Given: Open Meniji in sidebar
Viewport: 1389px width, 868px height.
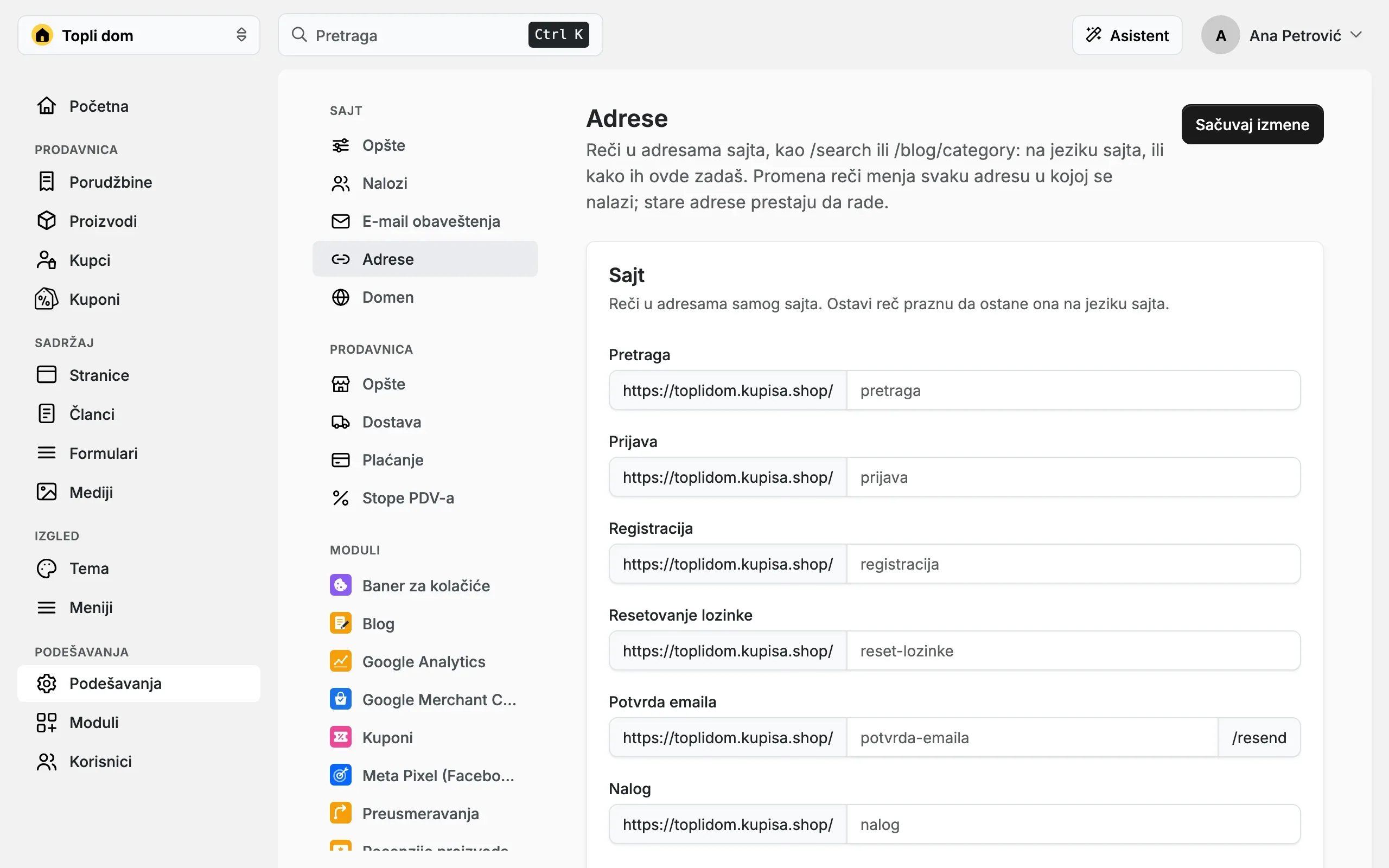Looking at the screenshot, I should pos(138,607).
